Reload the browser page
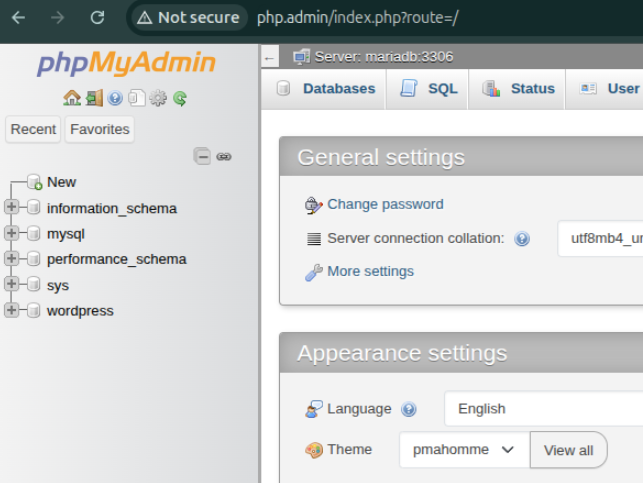This screenshot has height=483, width=643. 97,18
